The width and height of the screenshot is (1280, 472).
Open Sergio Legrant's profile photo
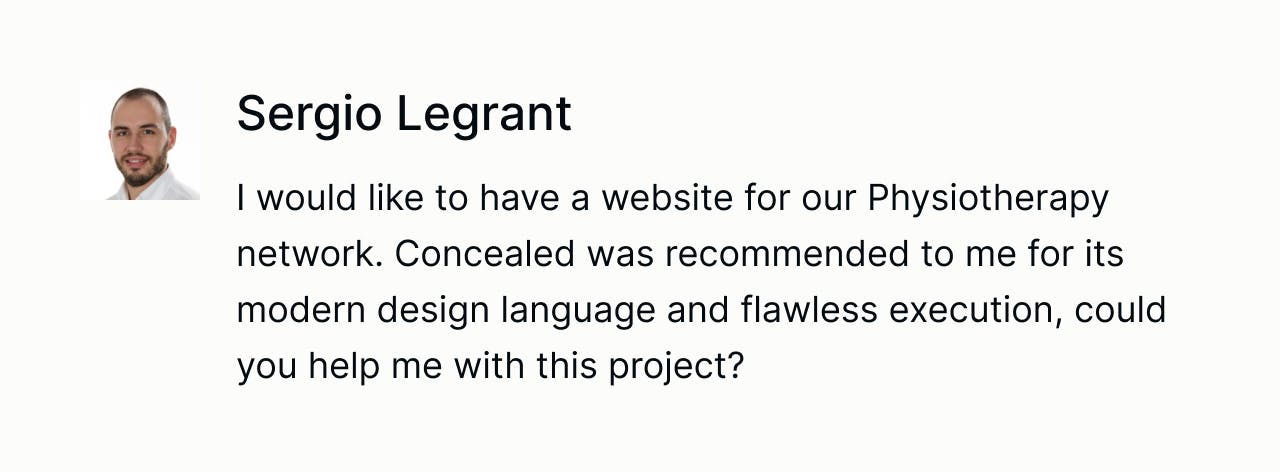(x=140, y=141)
